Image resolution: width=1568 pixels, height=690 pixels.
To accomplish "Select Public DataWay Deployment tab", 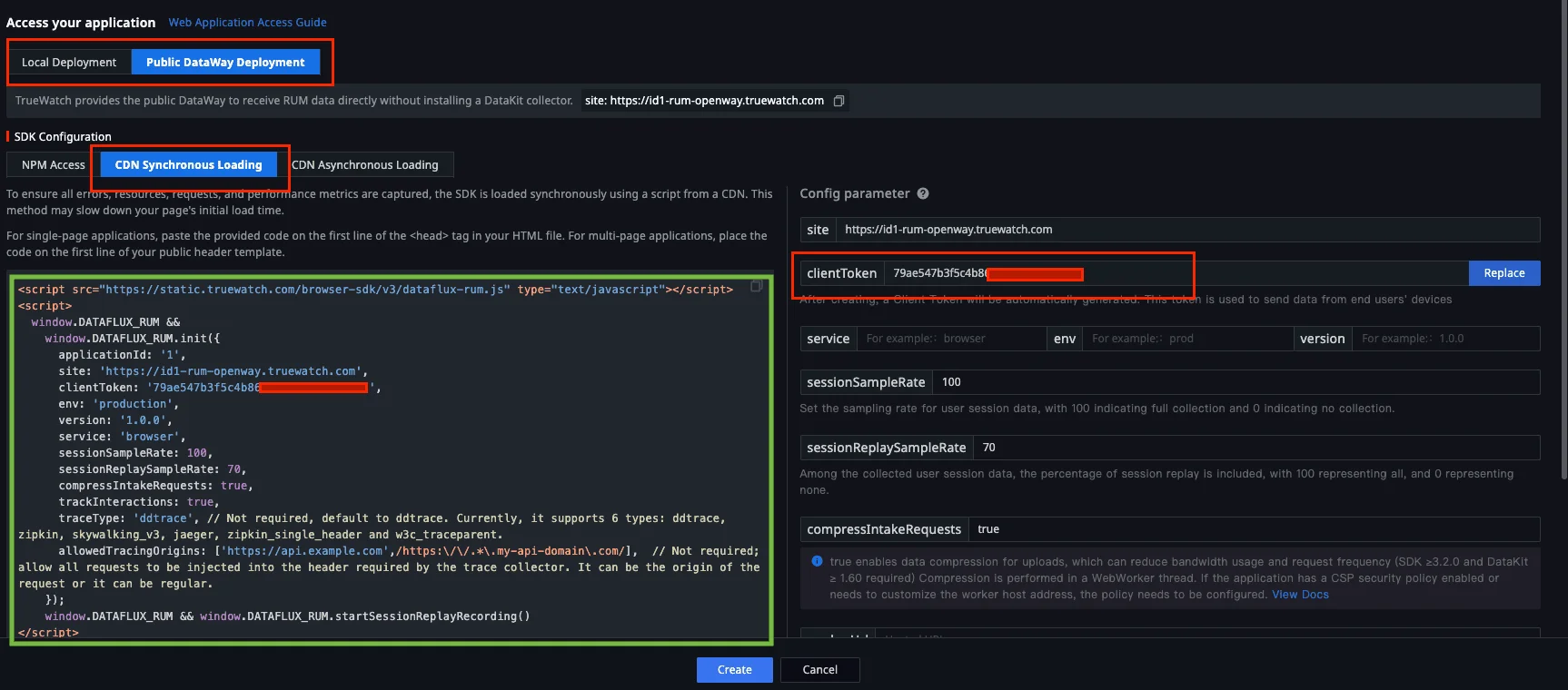I will click(225, 63).
